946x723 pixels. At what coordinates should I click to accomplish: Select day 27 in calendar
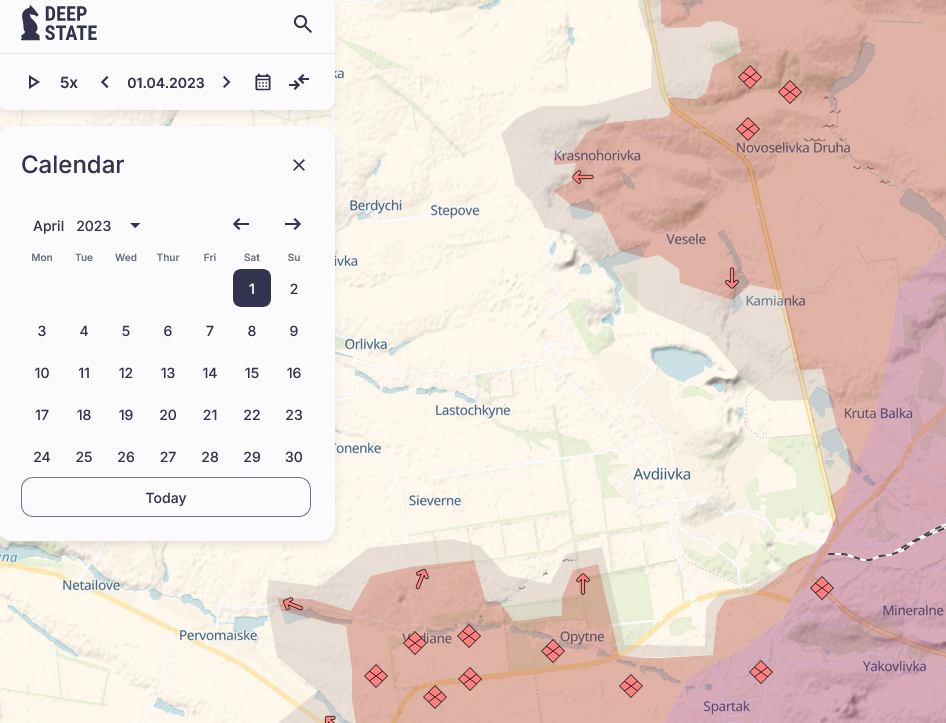(168, 457)
